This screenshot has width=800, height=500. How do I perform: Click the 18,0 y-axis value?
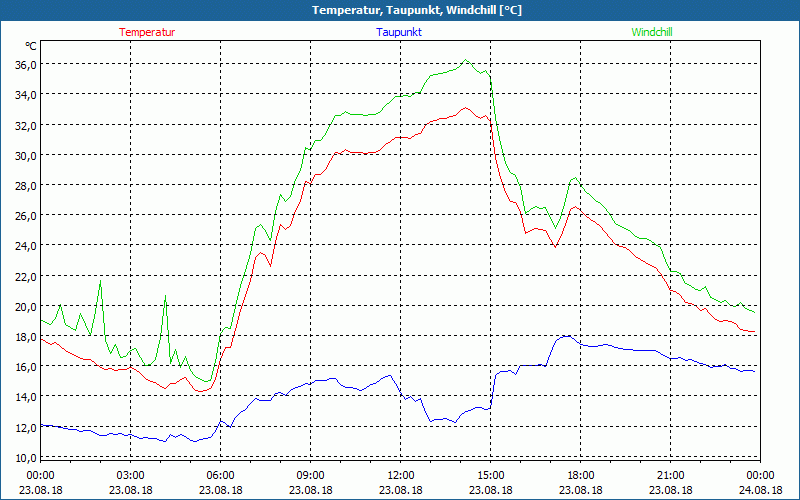[x=25, y=337]
